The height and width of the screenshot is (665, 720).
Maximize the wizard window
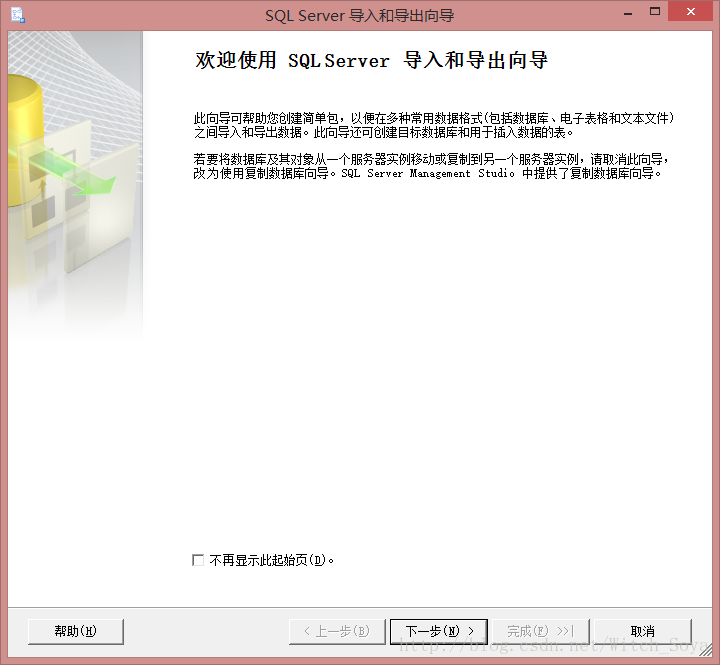coord(655,11)
